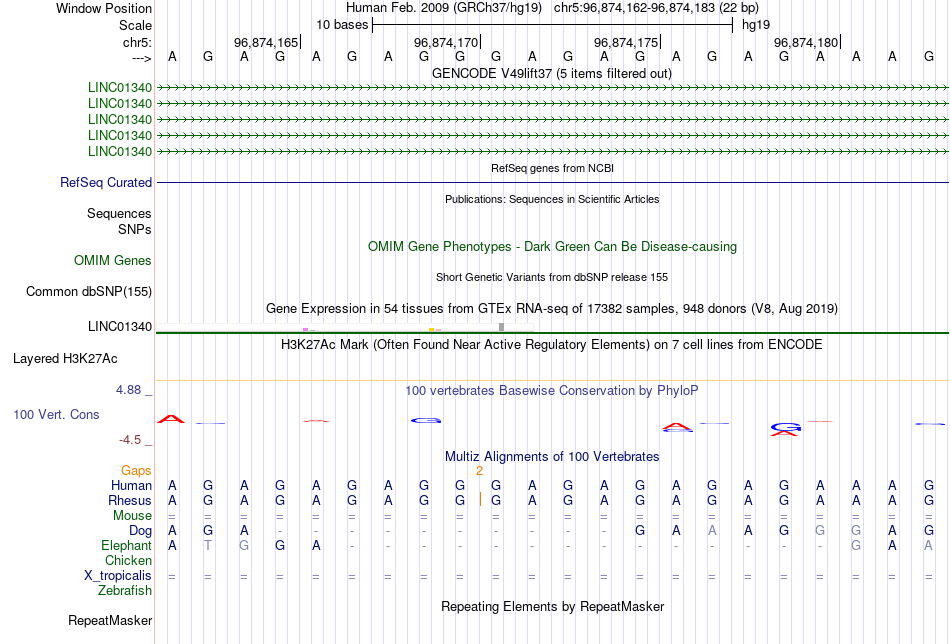This screenshot has height=644, width=950.
Task: Click the red A logo starting the PhyloP track
Action: (x=171, y=419)
